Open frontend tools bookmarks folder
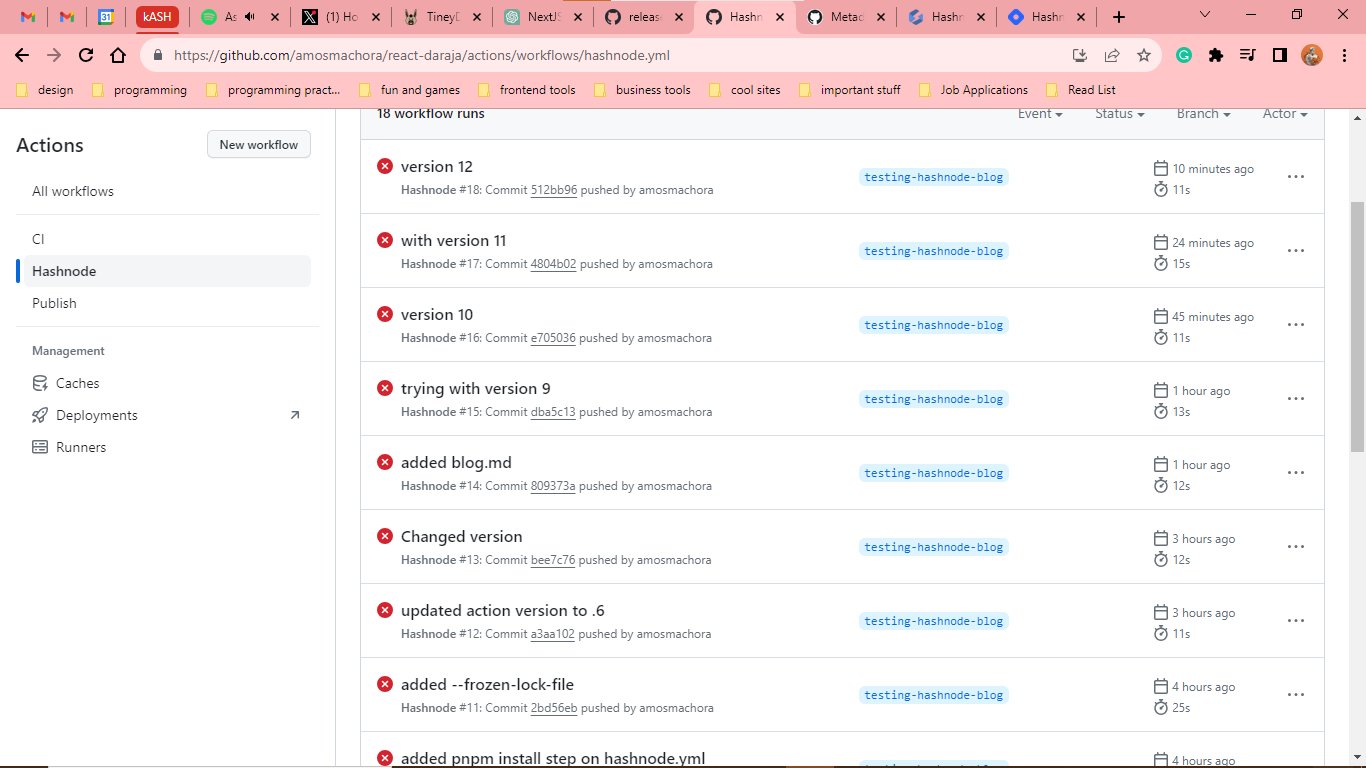1366x768 pixels. pos(526,90)
